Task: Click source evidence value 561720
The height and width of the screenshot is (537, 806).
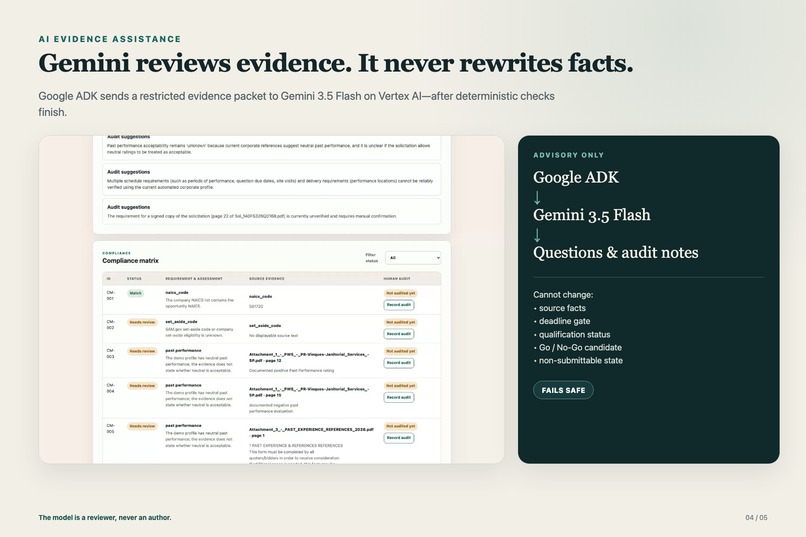Action: click(256, 306)
